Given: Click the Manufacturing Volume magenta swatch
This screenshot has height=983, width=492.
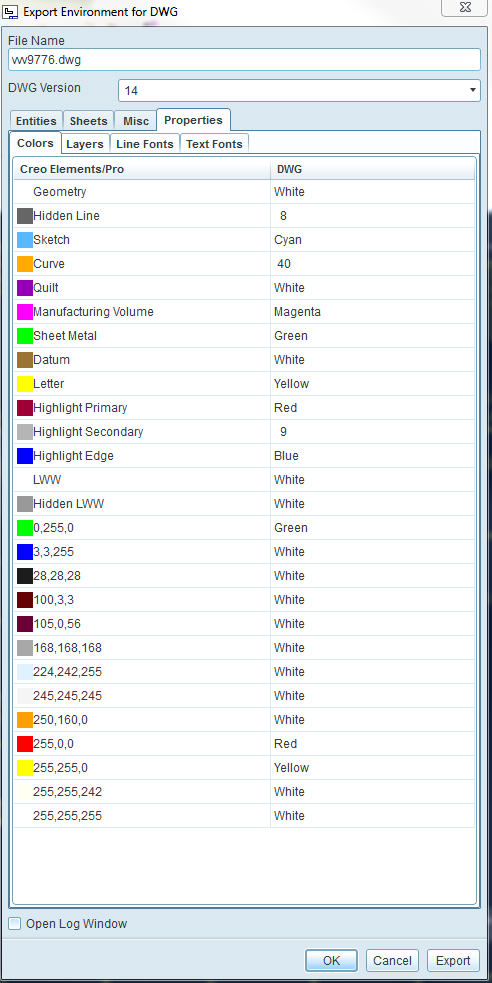Looking at the screenshot, I should [25, 312].
